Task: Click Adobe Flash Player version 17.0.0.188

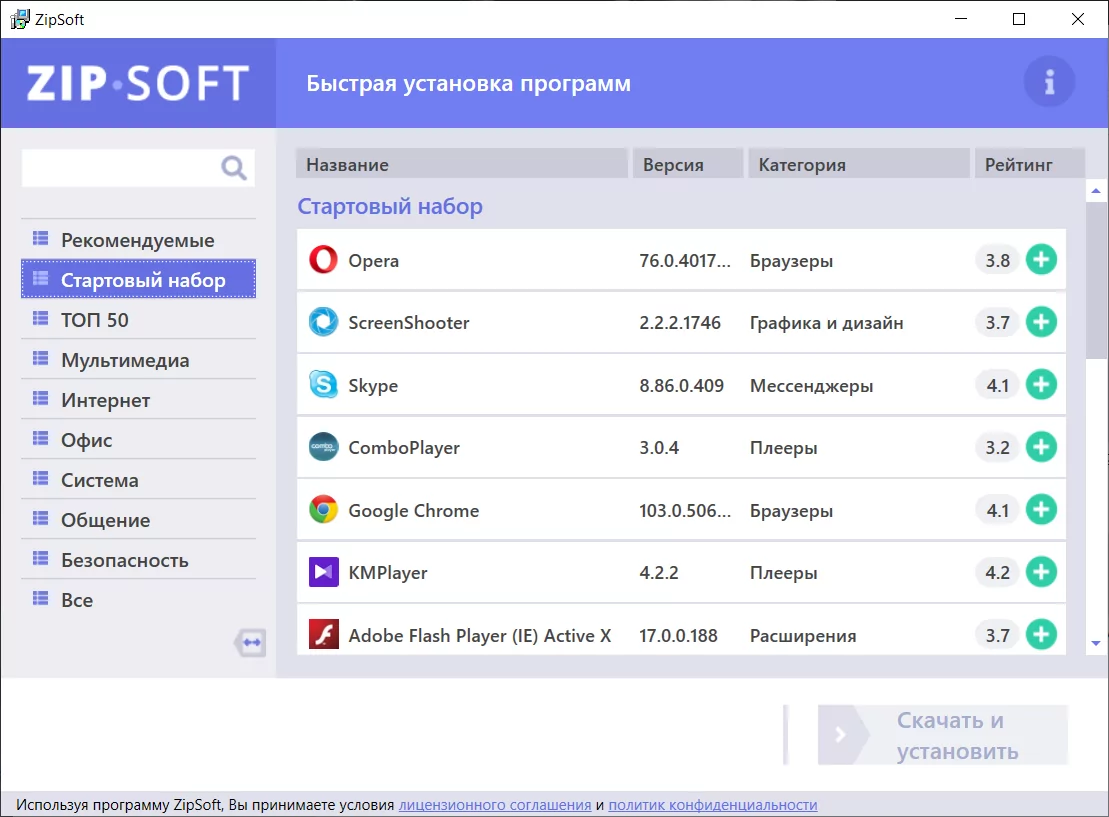Action: coord(678,635)
